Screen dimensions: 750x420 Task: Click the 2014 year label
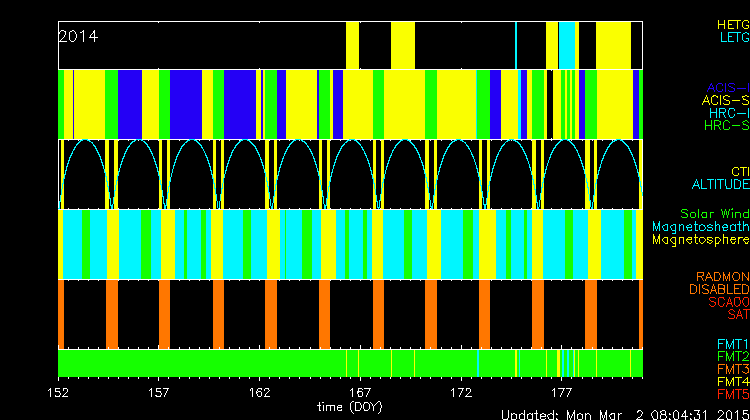tap(78, 36)
